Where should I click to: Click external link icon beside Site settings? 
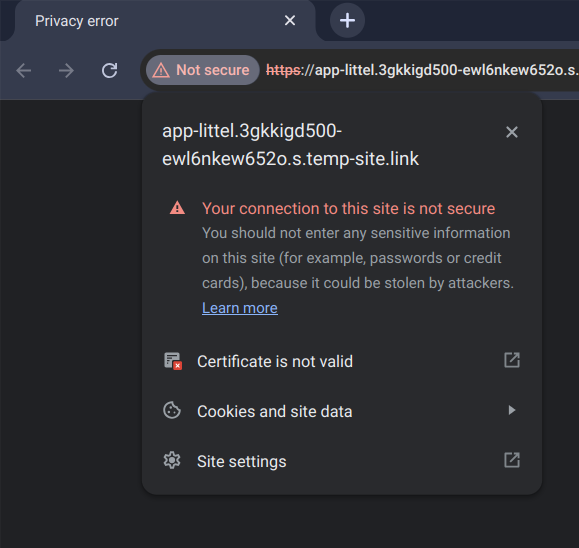tap(512, 460)
